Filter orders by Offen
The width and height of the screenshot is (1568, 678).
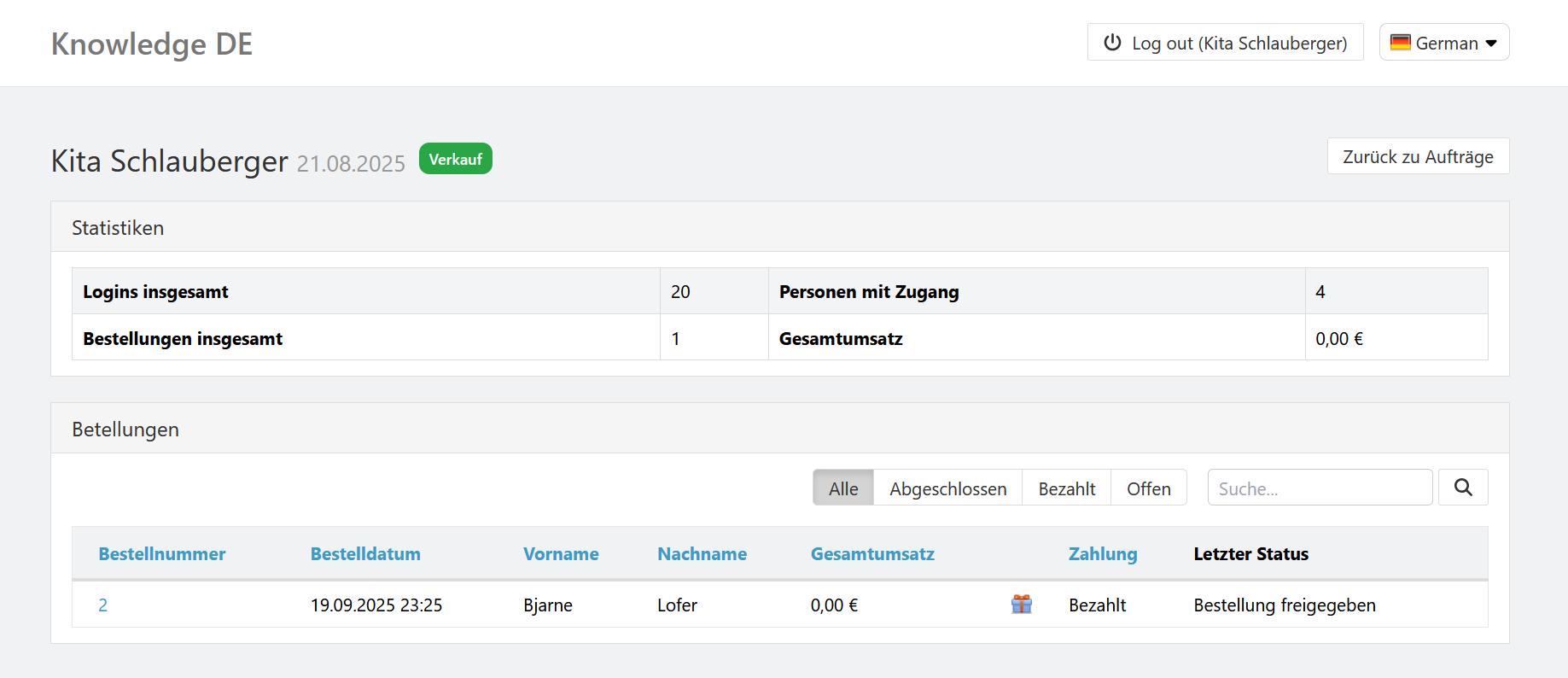1149,488
